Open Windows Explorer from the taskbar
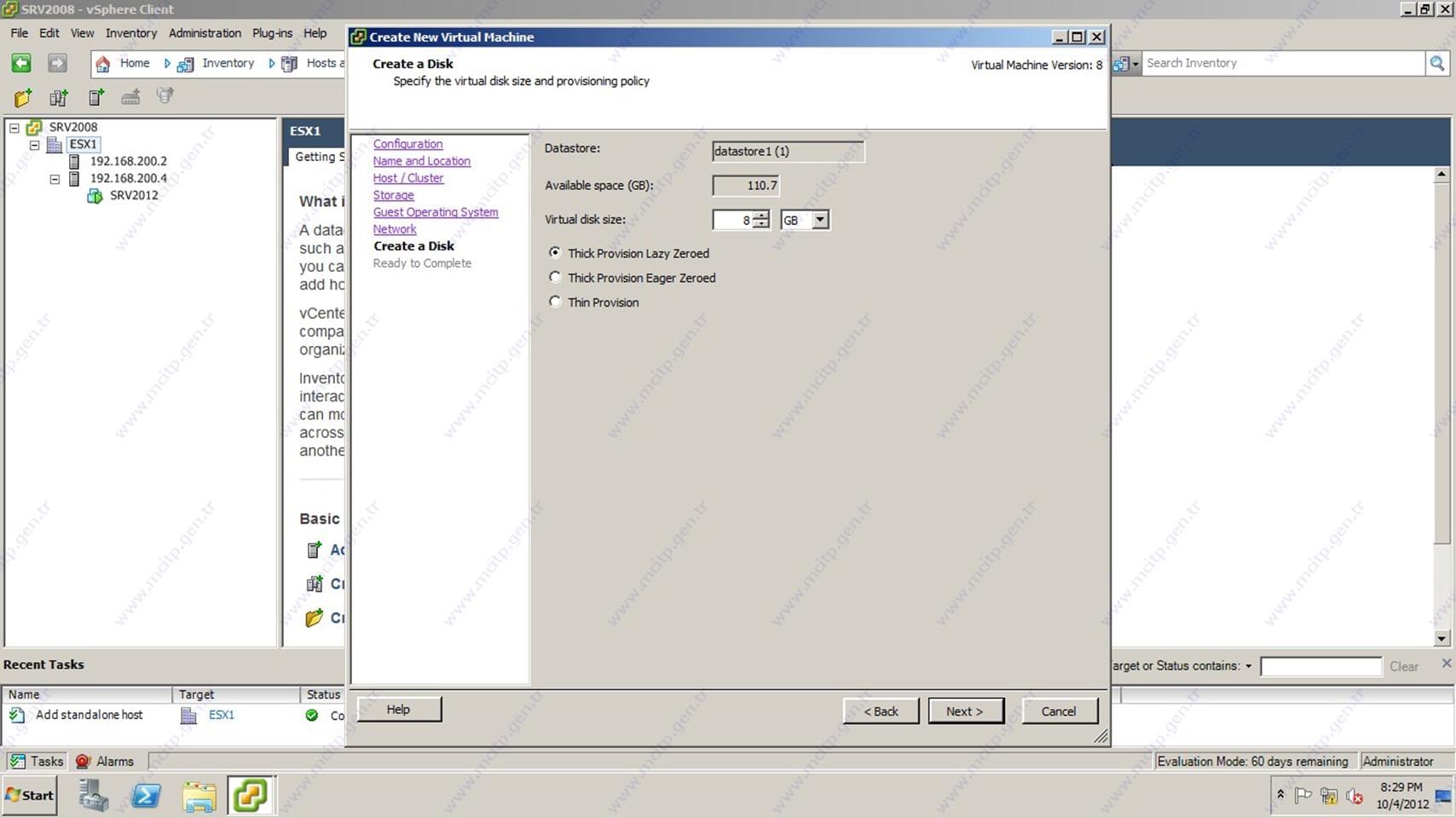 click(199, 796)
